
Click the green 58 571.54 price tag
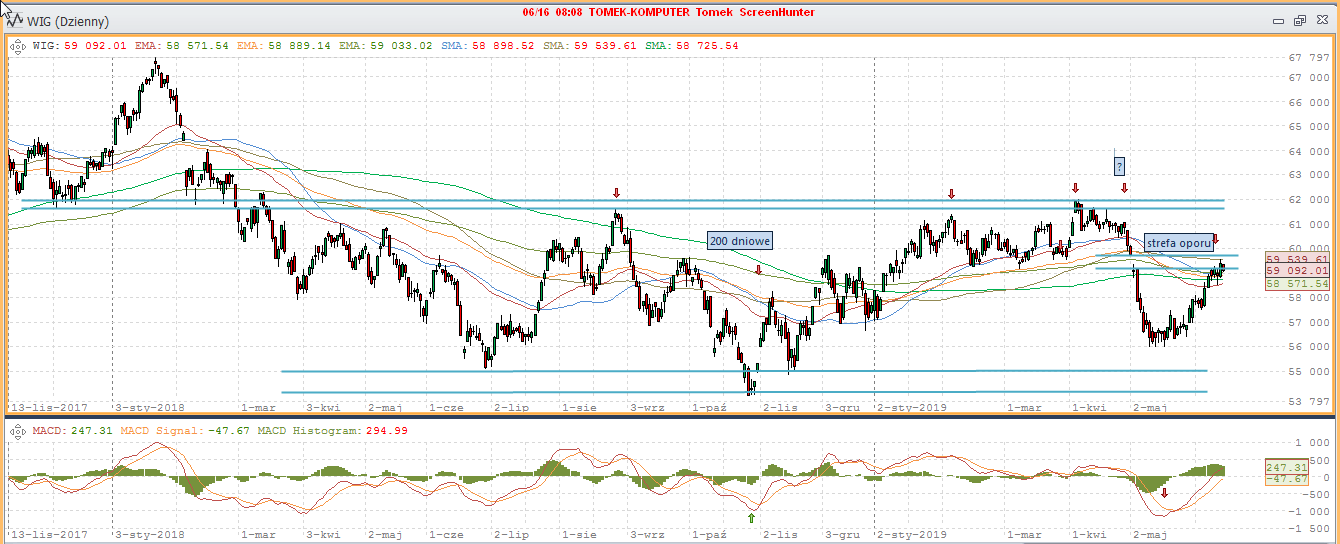click(x=1297, y=284)
